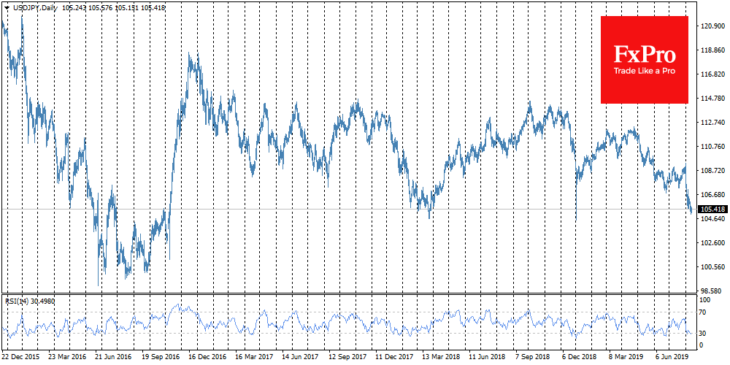Click the current price label 105.418
This screenshot has width=730, height=365.
point(711,210)
